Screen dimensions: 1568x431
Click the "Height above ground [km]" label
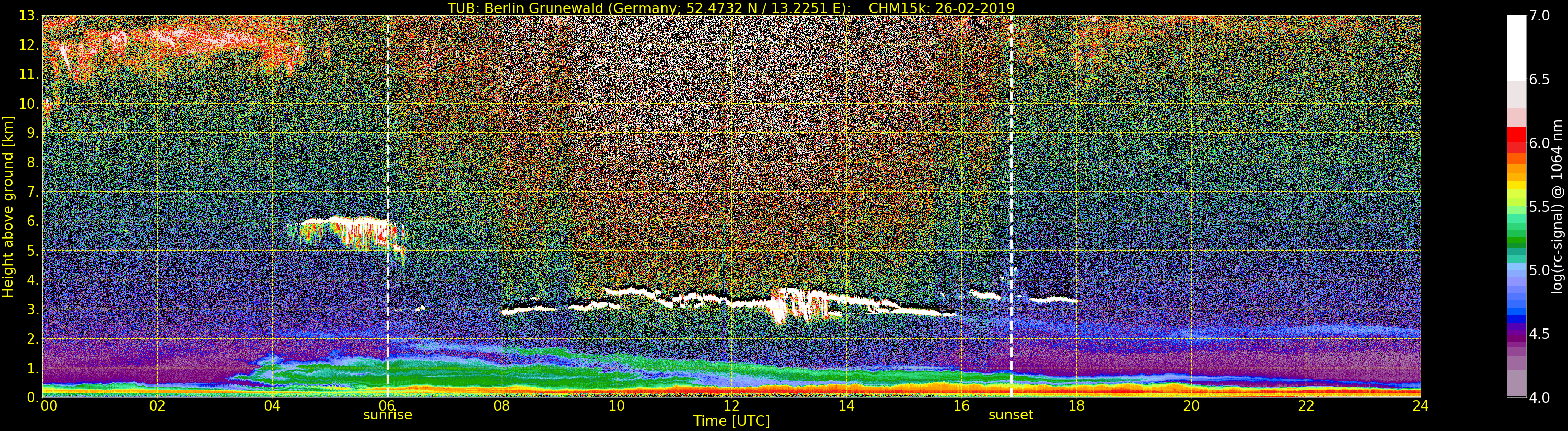click(8, 206)
